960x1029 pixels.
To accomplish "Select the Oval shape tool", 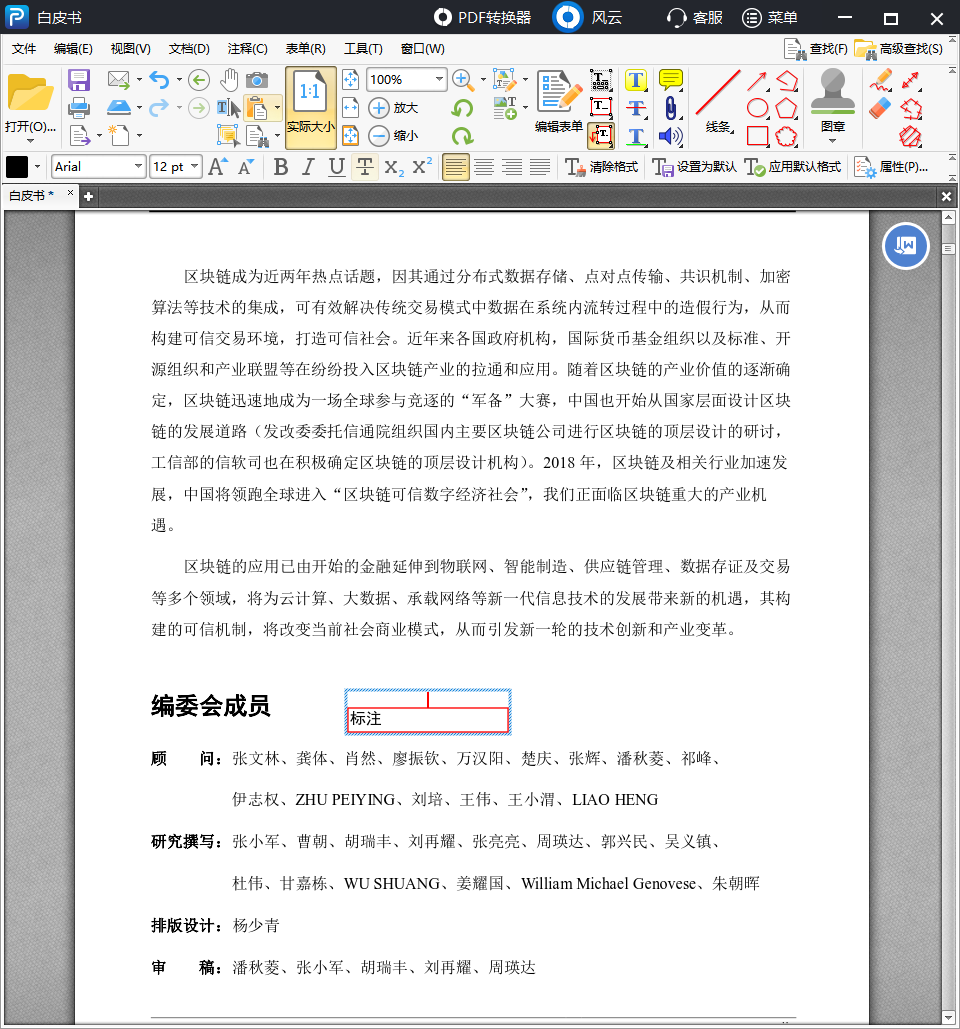I will (x=757, y=108).
